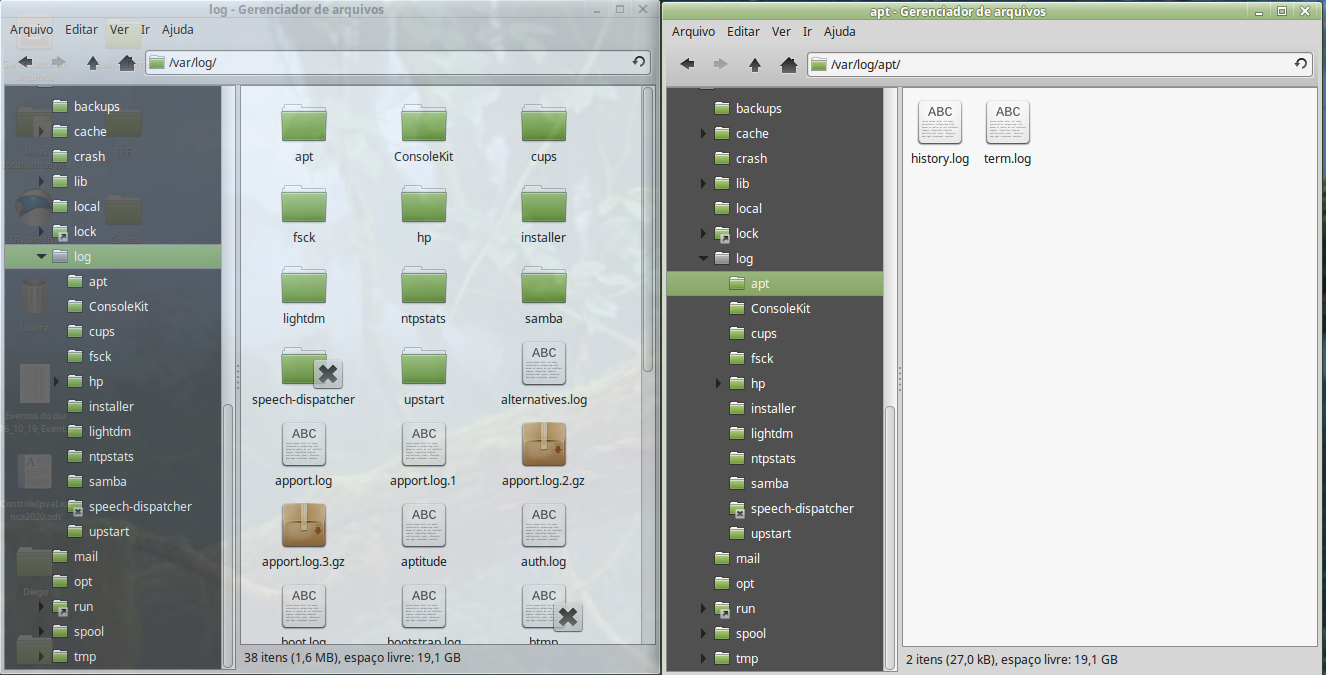Open Ver menu in apt window
Image resolution: width=1326 pixels, height=675 pixels.
point(781,32)
